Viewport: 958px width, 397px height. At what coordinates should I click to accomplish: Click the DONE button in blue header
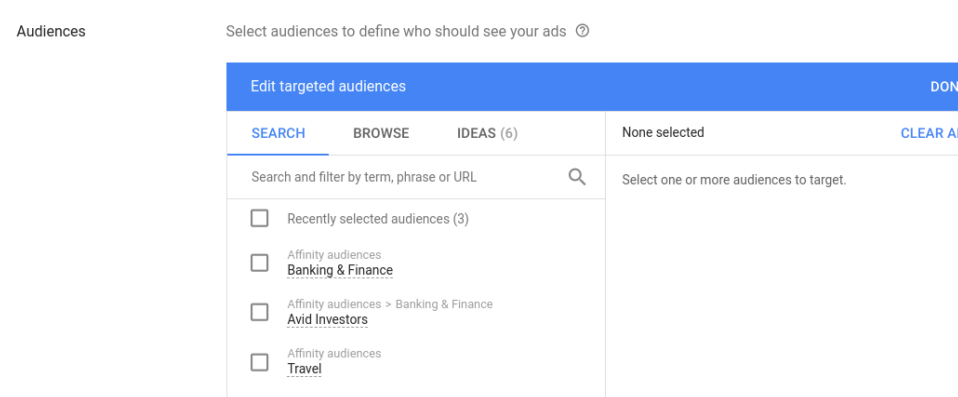click(944, 87)
